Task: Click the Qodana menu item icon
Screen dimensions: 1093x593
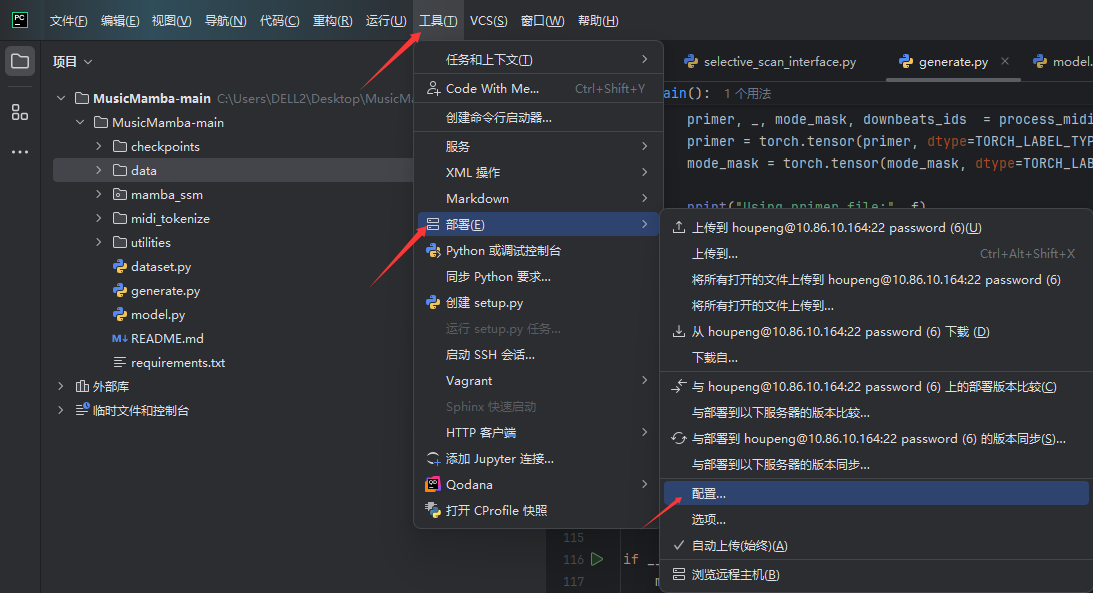Action: pyautogui.click(x=433, y=485)
